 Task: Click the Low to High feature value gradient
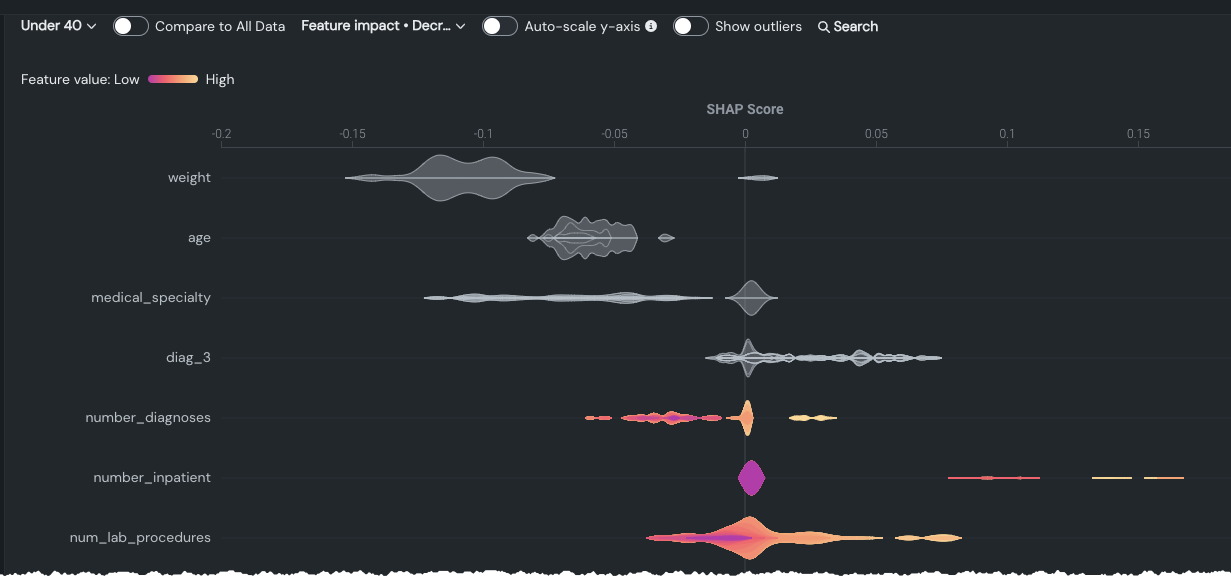click(x=172, y=79)
